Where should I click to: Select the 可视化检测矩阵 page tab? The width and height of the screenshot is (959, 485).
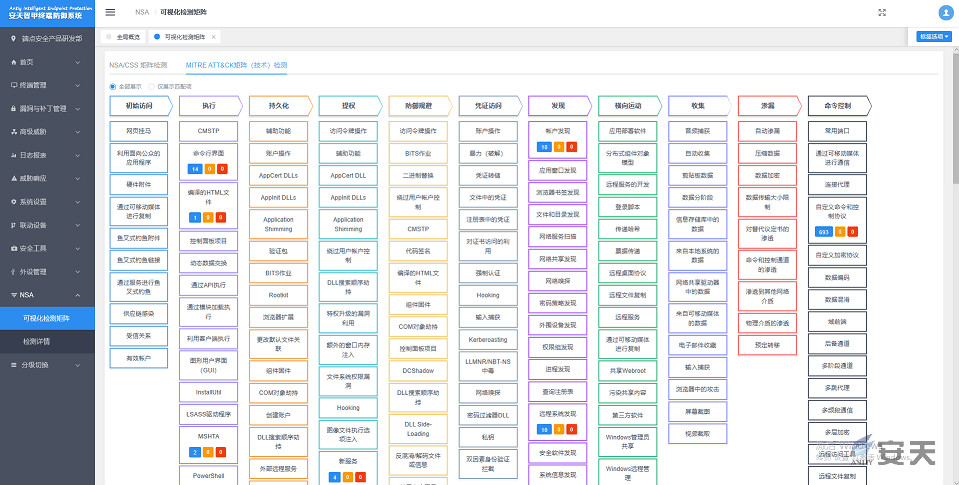pos(185,37)
